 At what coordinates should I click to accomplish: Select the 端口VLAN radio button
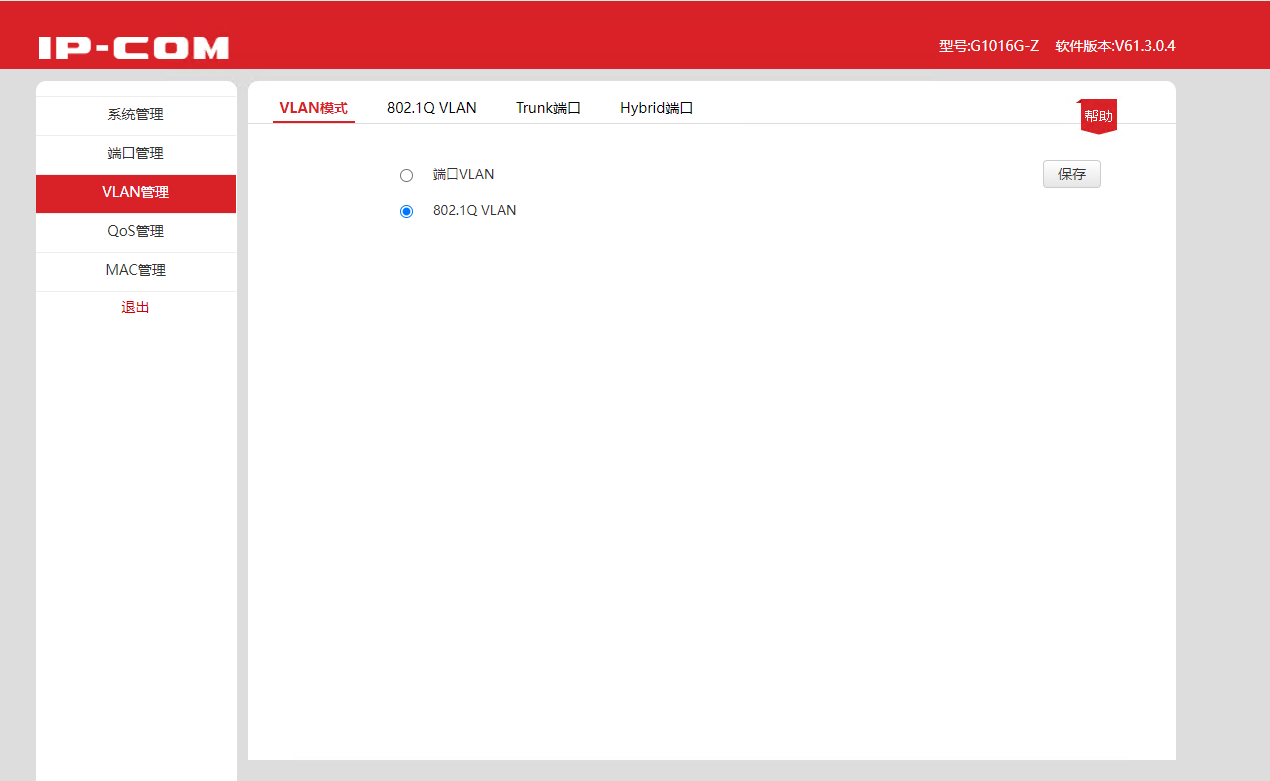pyautogui.click(x=406, y=175)
